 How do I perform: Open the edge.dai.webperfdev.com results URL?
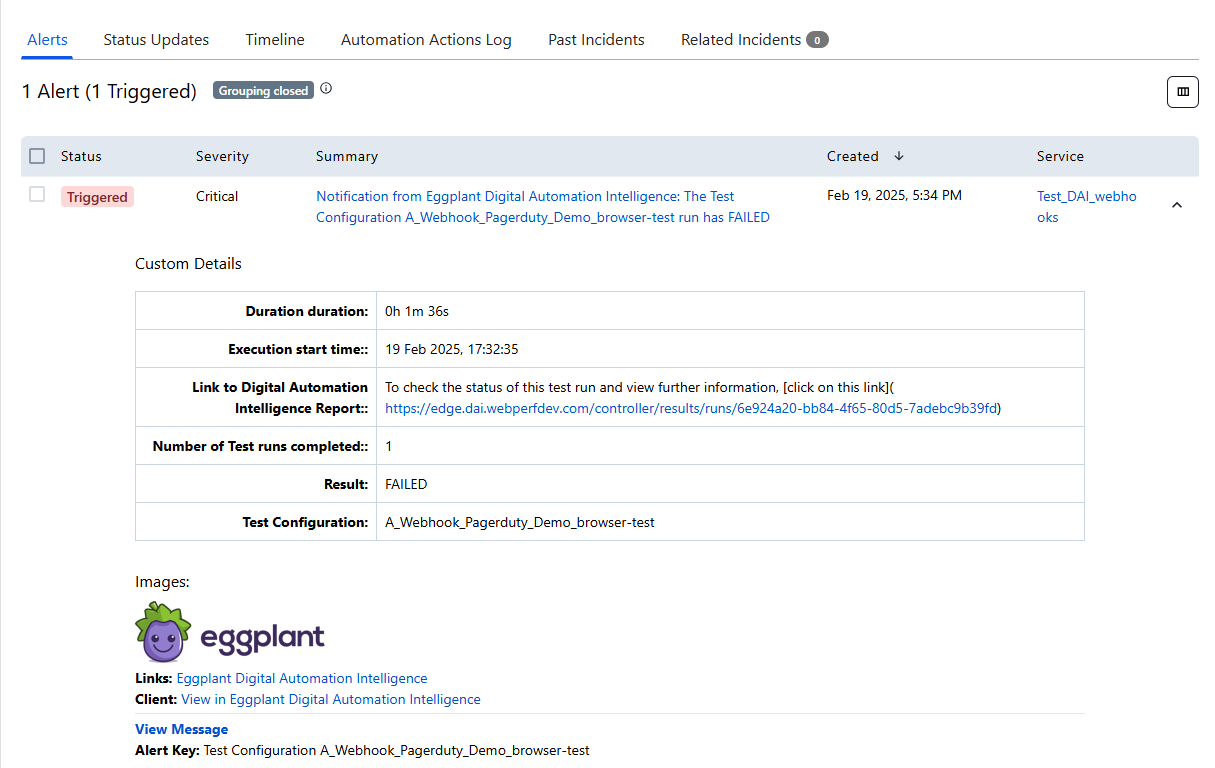point(691,408)
